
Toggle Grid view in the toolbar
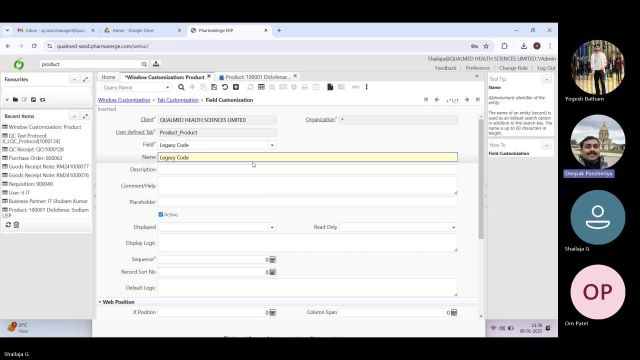[x=261, y=87]
